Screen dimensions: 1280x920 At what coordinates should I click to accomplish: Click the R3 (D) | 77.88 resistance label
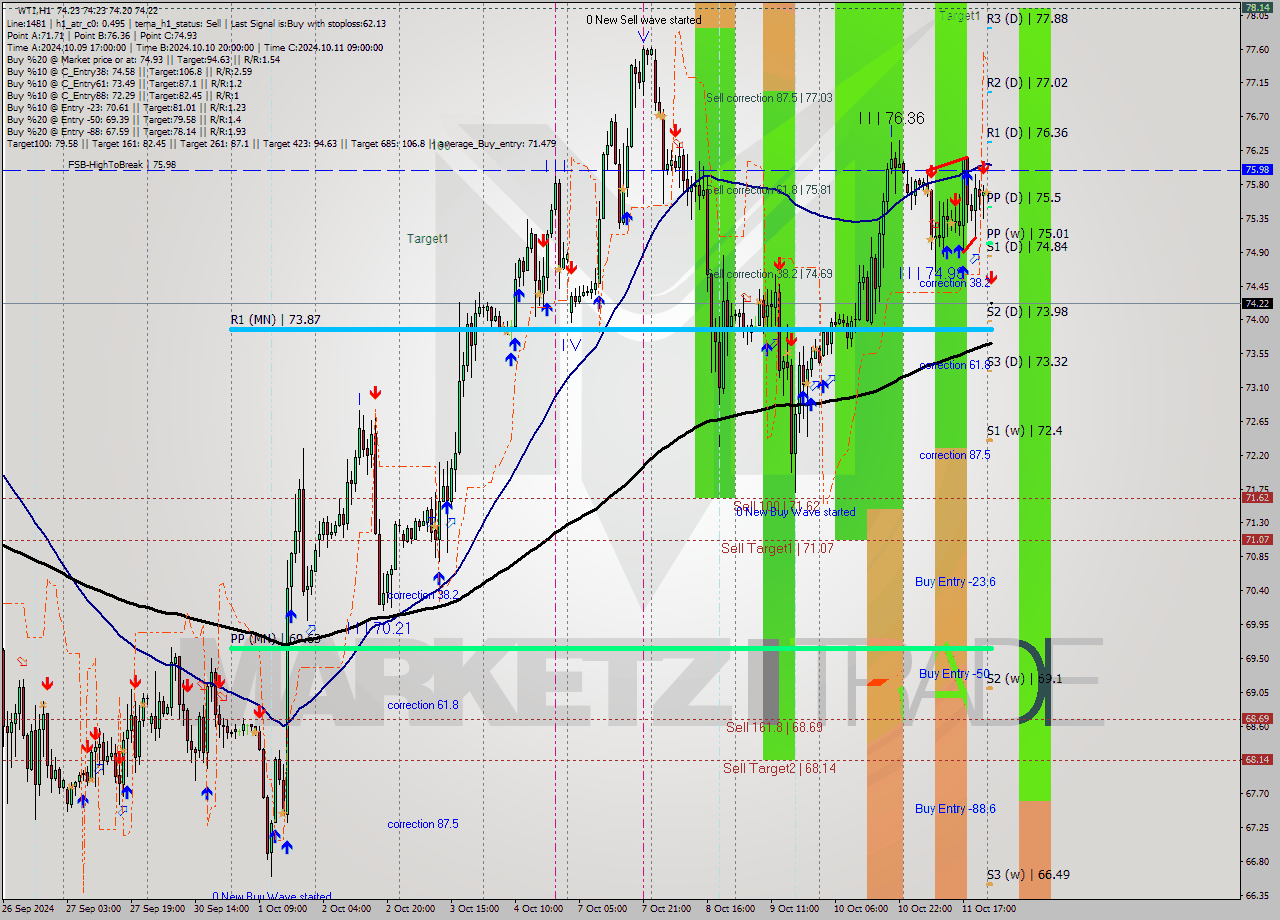tap(1026, 18)
